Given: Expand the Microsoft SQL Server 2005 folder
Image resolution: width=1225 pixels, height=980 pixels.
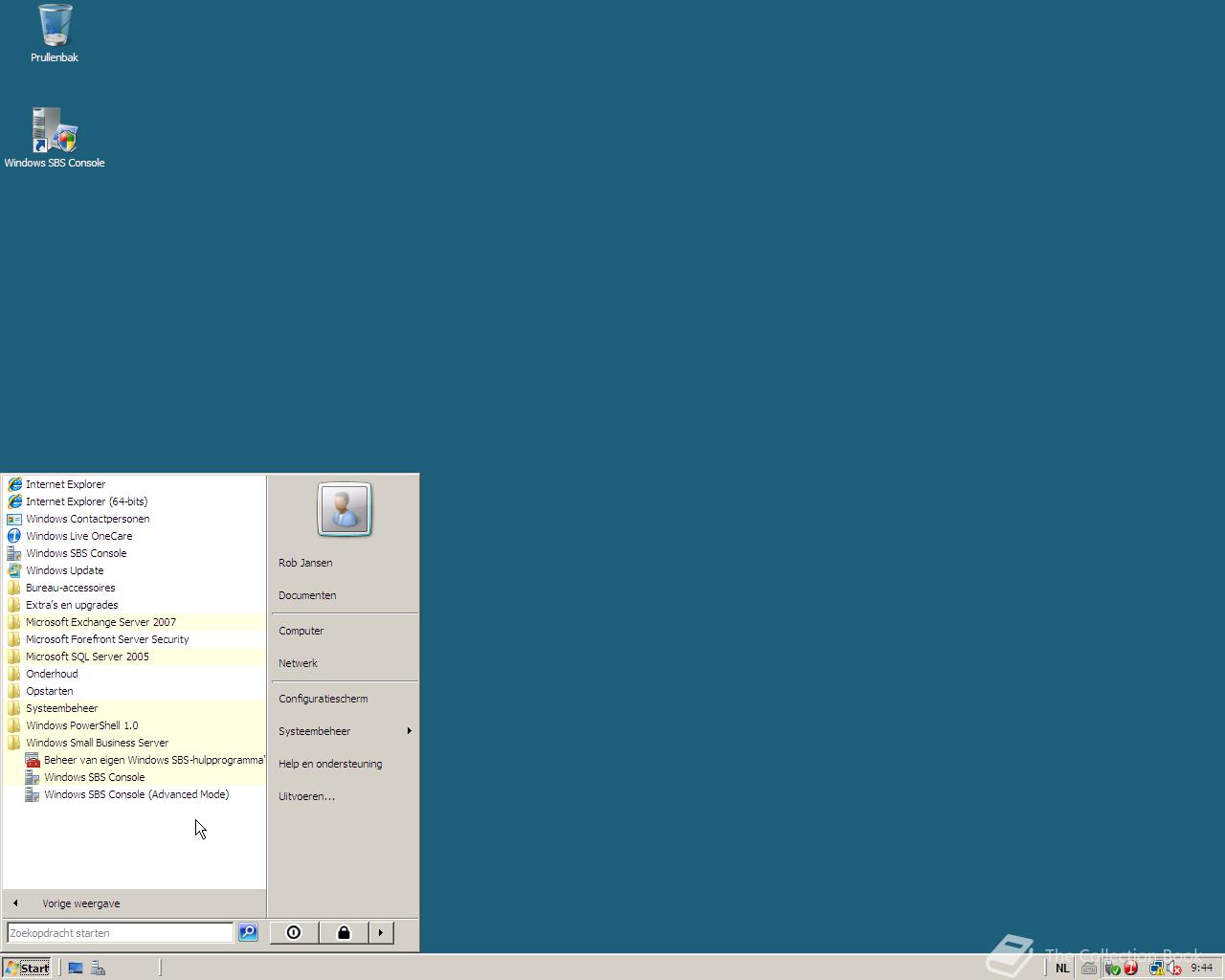Looking at the screenshot, I should [x=134, y=657].
